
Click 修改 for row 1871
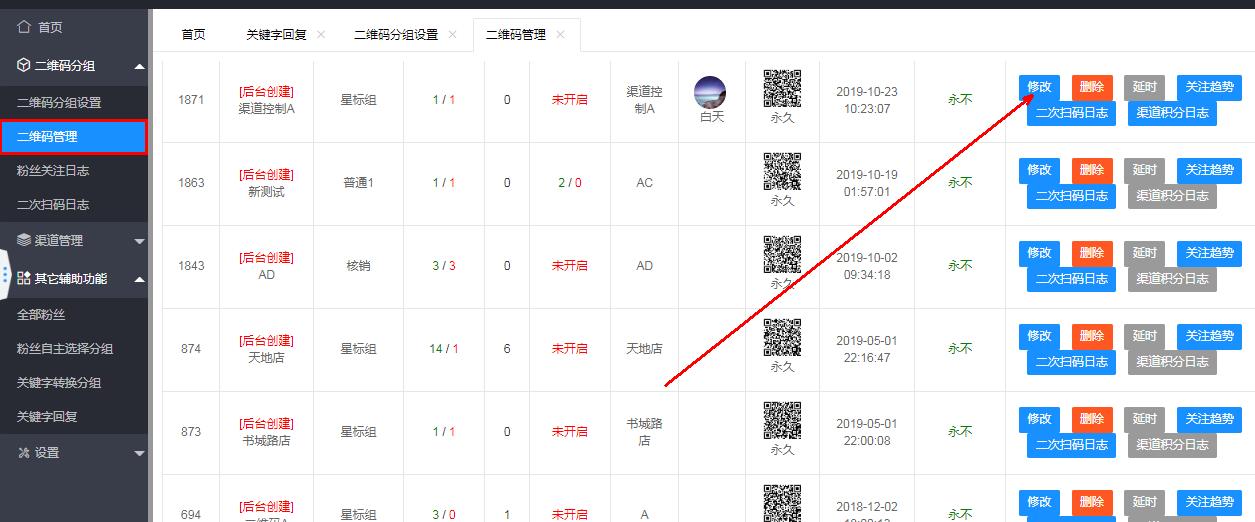1039,87
